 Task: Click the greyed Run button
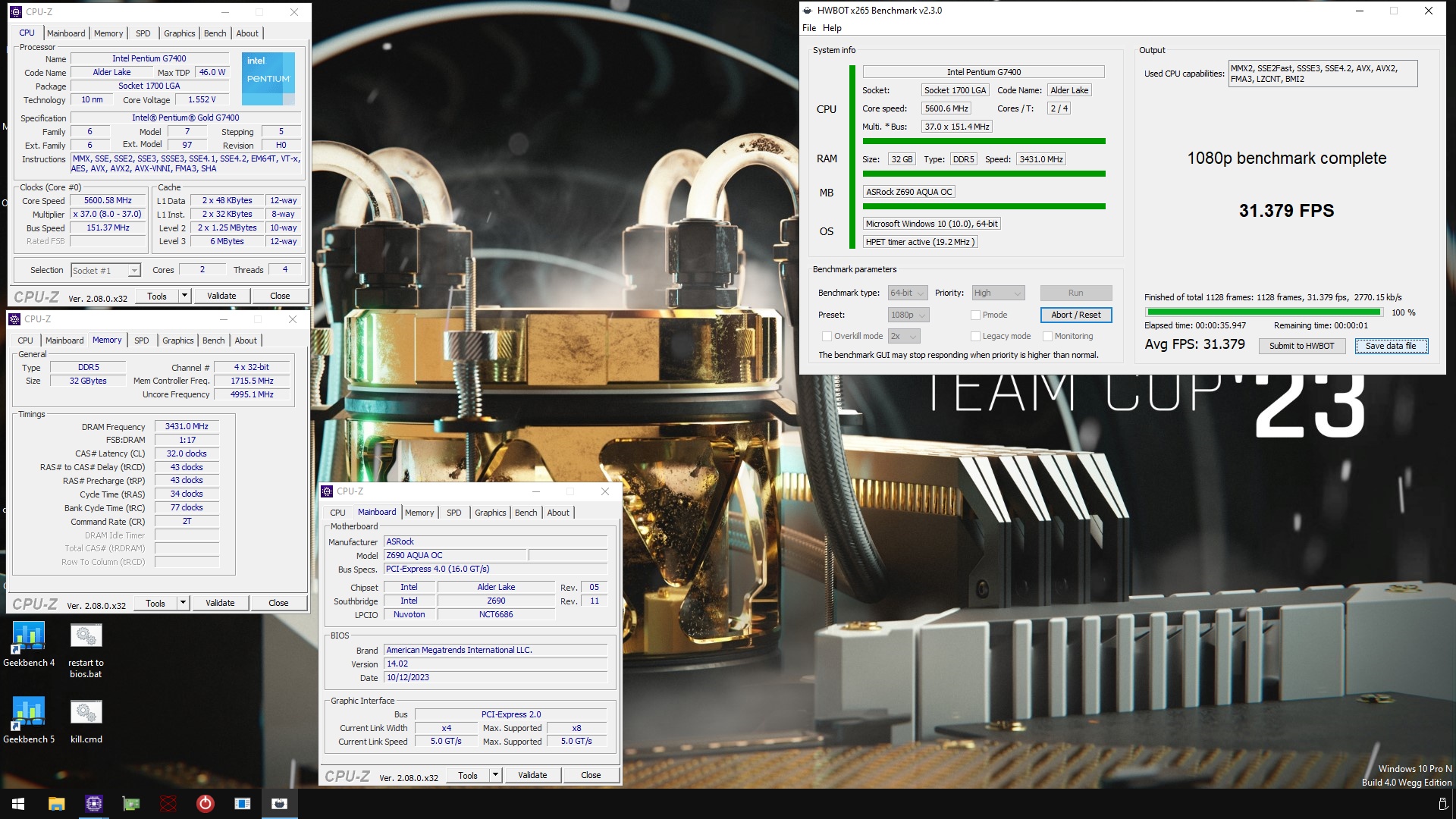[x=1075, y=293]
